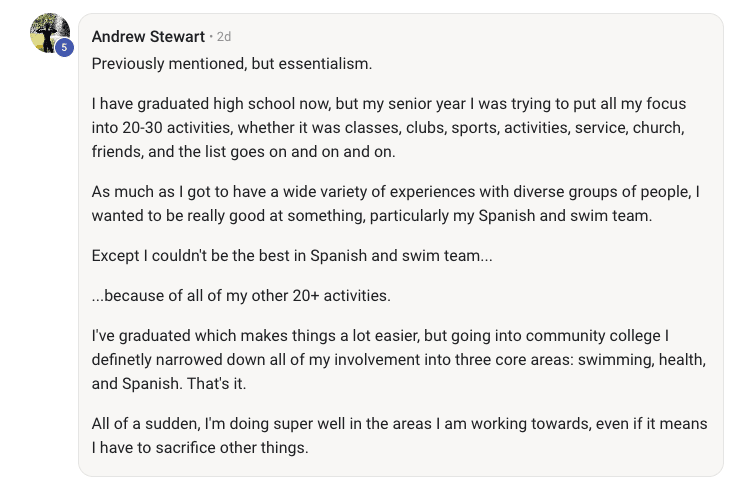The width and height of the screenshot is (748, 483).
Task: Click the "Previously mentioned, but essentialism." line
Action: point(231,63)
